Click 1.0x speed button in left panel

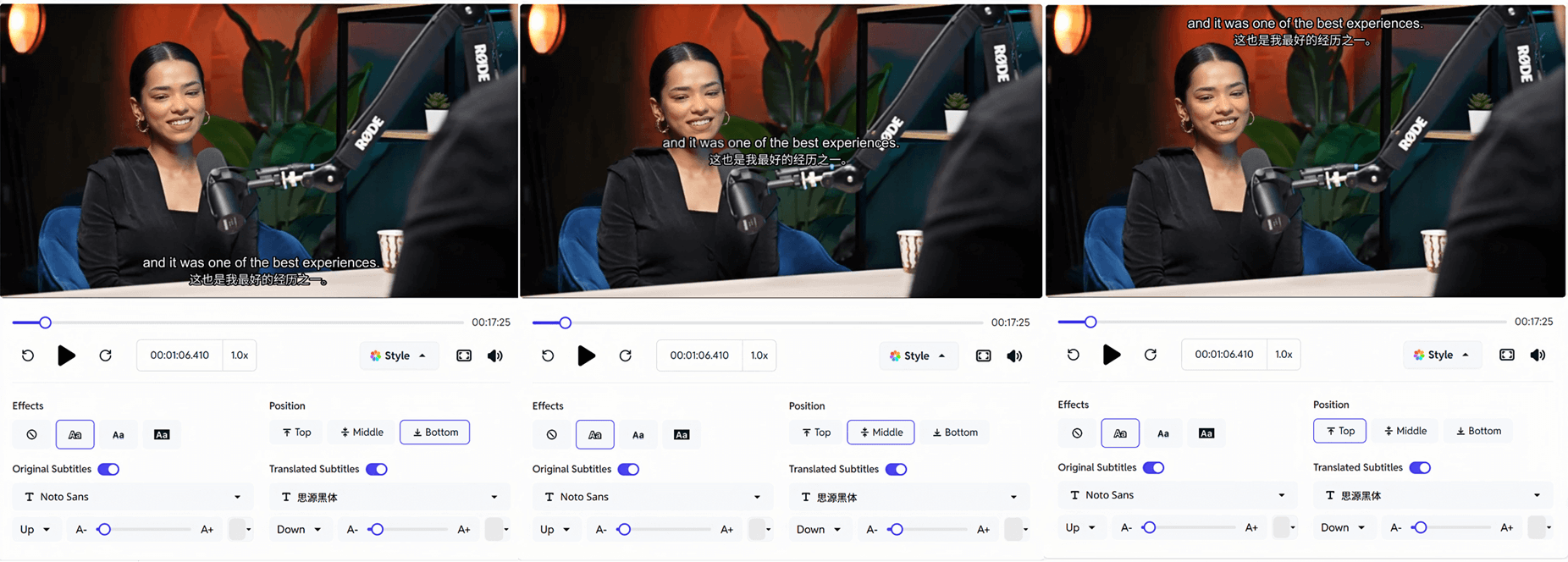[x=240, y=355]
